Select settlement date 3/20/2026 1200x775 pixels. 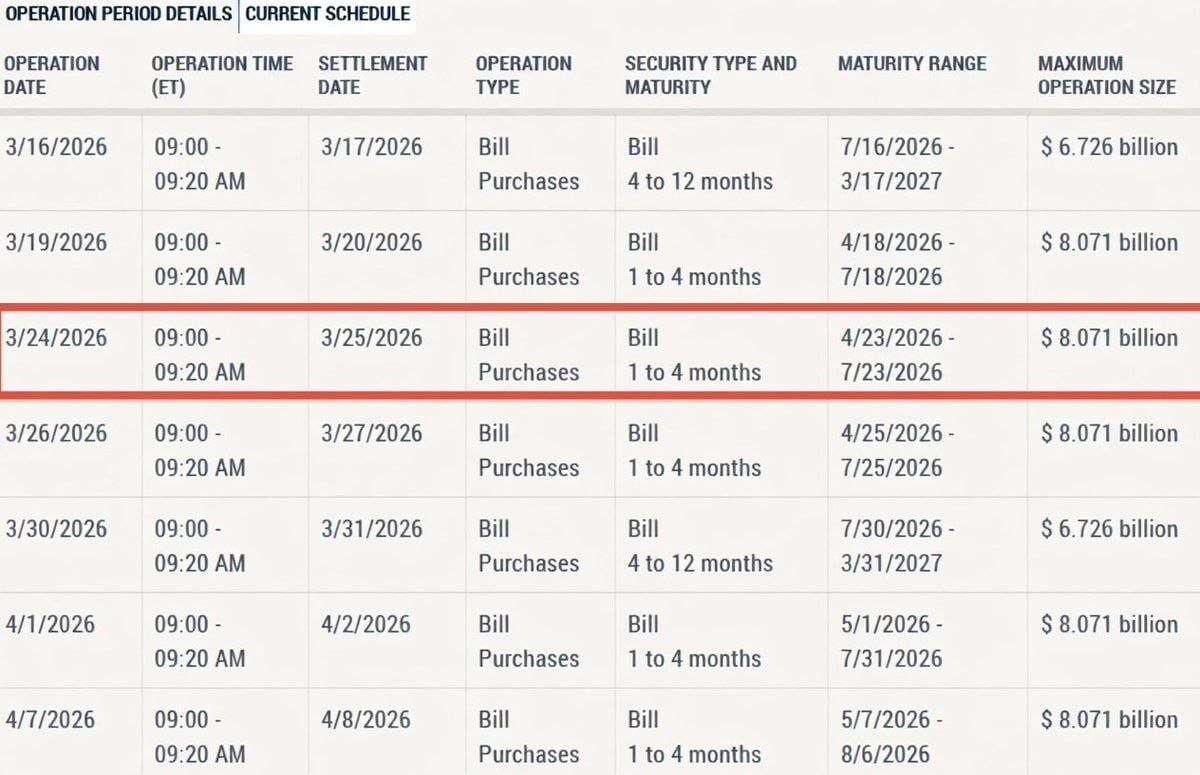pos(372,243)
